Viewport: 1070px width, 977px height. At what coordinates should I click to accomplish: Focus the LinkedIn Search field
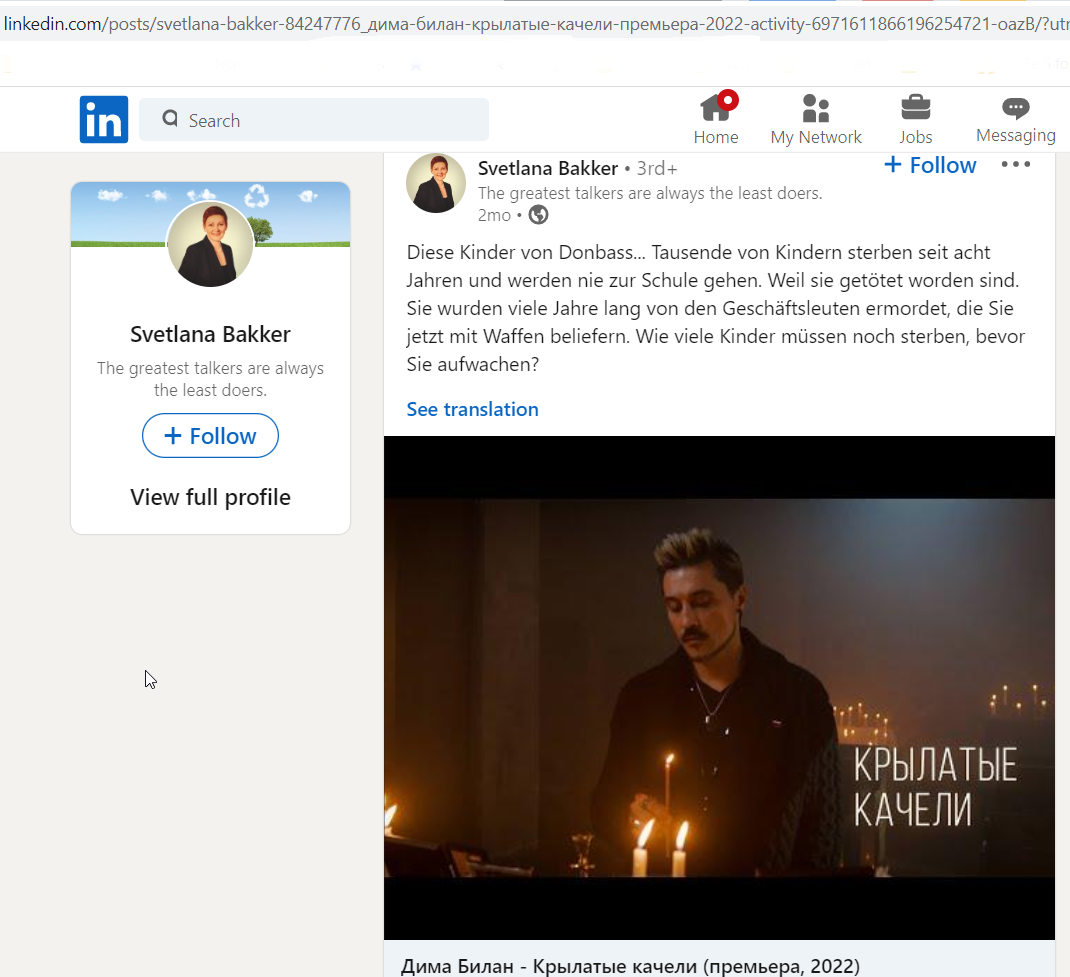(314, 119)
